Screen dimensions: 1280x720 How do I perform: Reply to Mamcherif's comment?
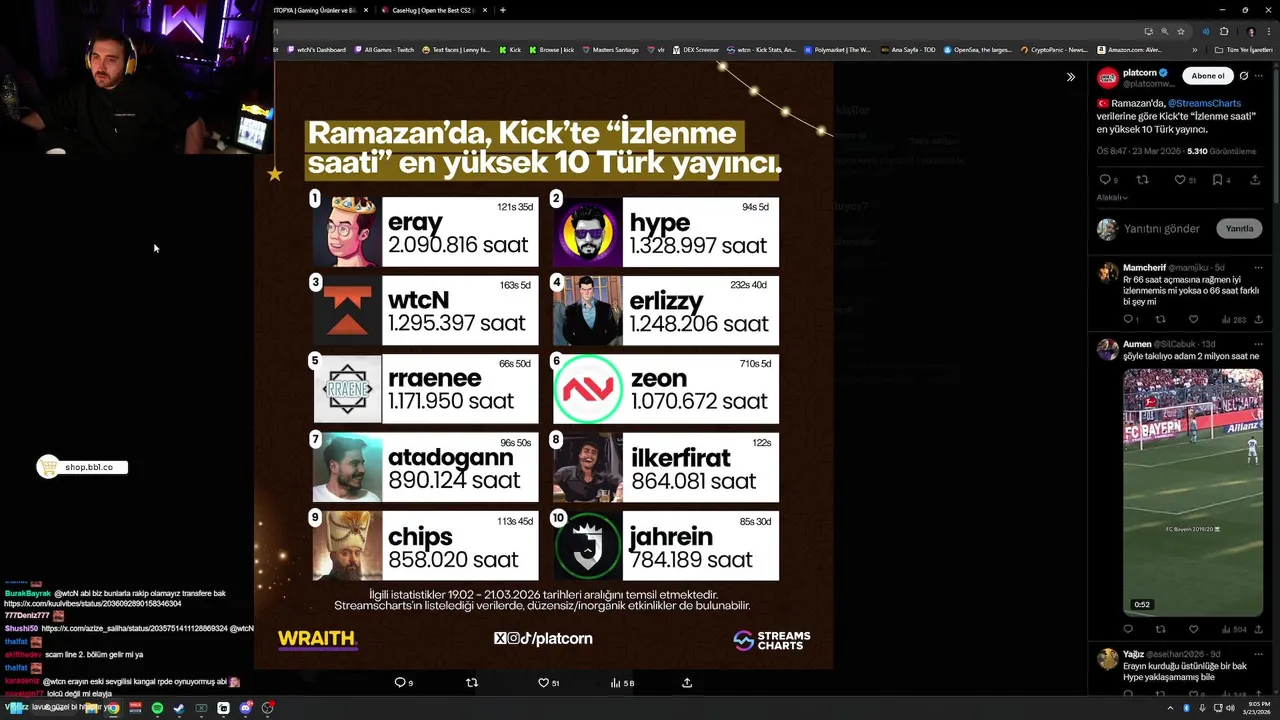pos(1128,320)
